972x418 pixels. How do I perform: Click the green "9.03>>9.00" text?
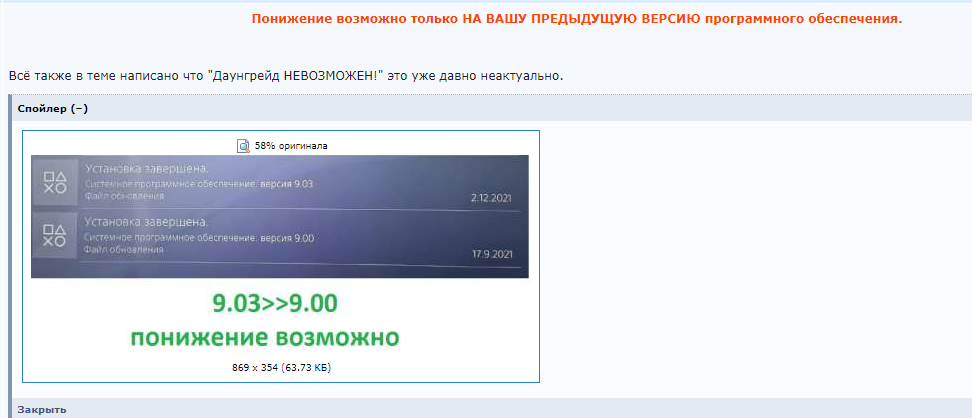(x=275, y=304)
